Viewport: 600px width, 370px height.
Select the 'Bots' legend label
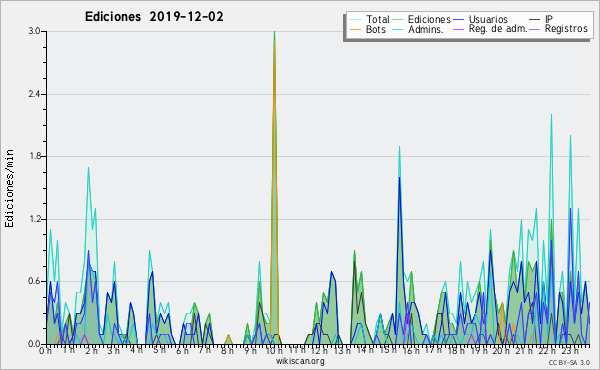pyautogui.click(x=376, y=29)
